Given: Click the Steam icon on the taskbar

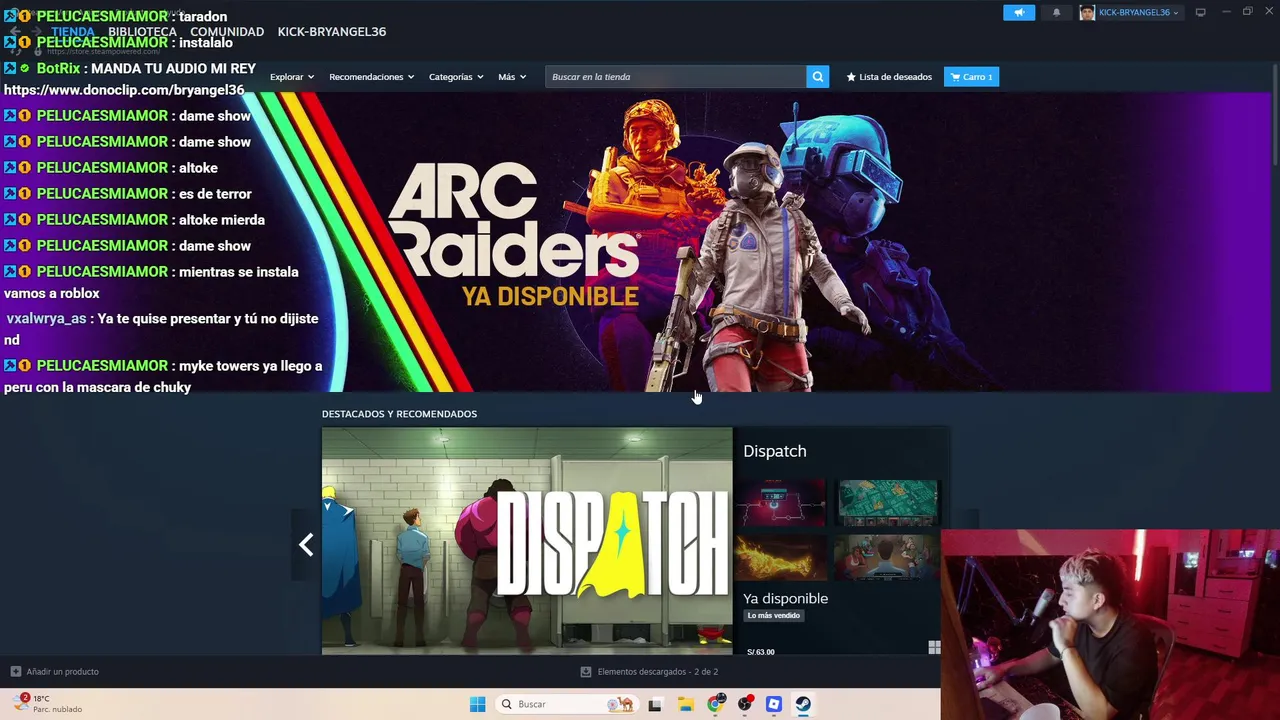Looking at the screenshot, I should (803, 704).
